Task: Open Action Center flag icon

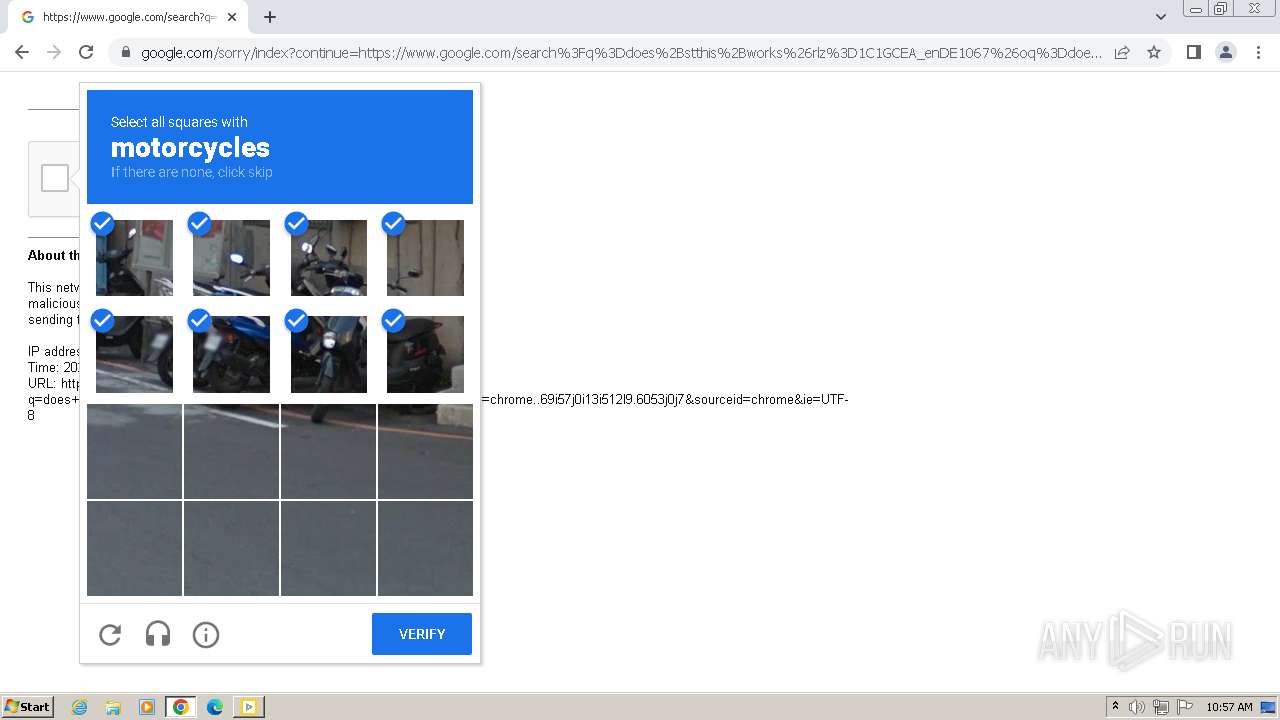Action: pos(1185,707)
